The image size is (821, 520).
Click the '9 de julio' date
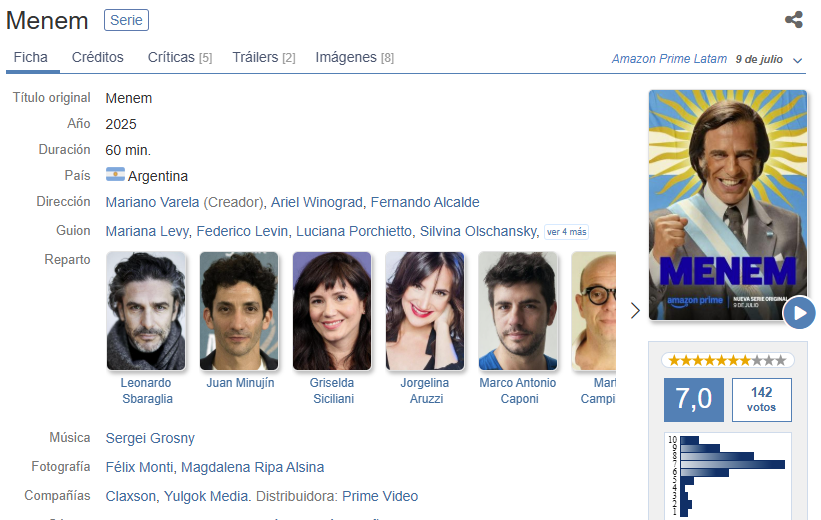(x=759, y=59)
